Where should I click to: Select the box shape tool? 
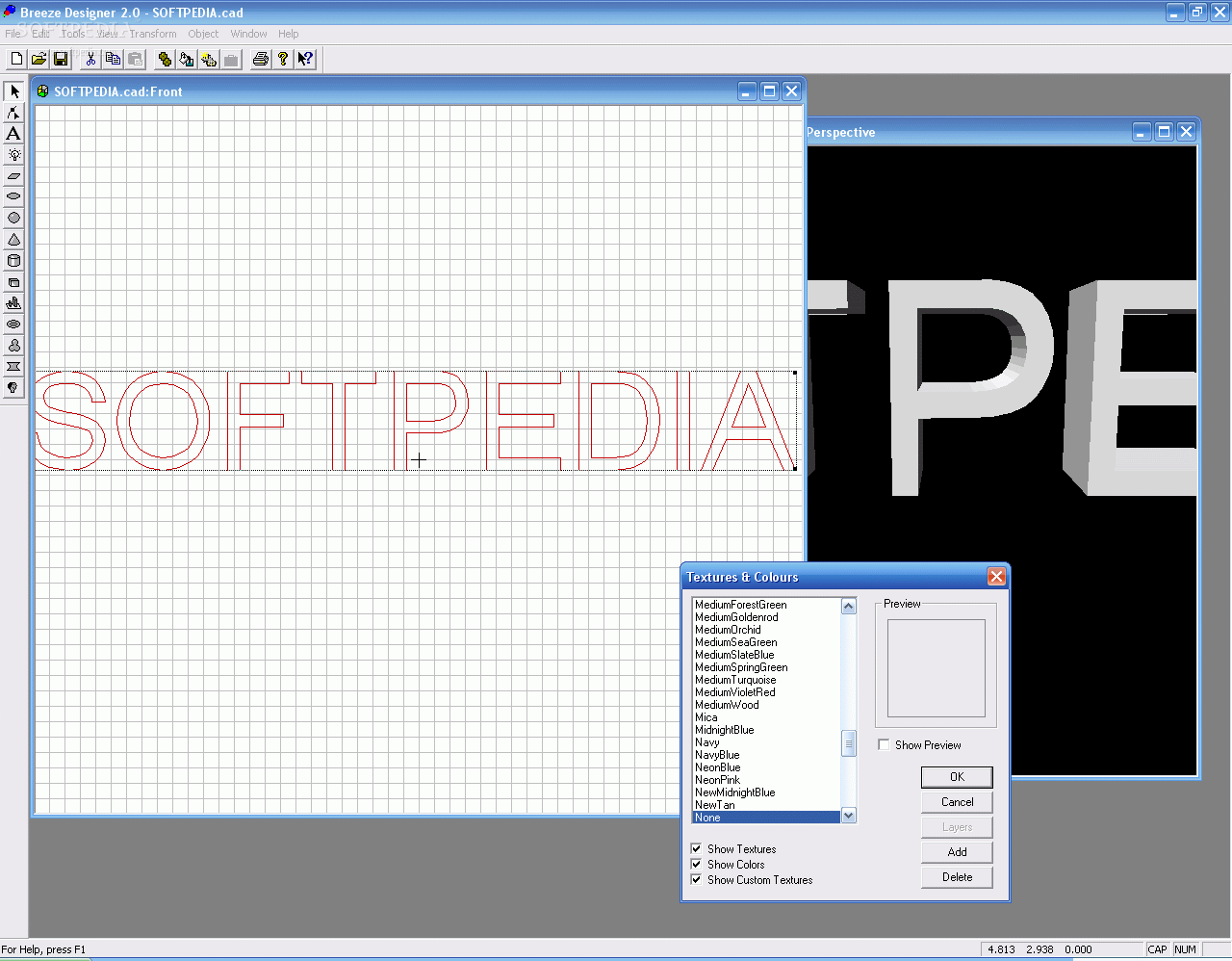[13, 281]
